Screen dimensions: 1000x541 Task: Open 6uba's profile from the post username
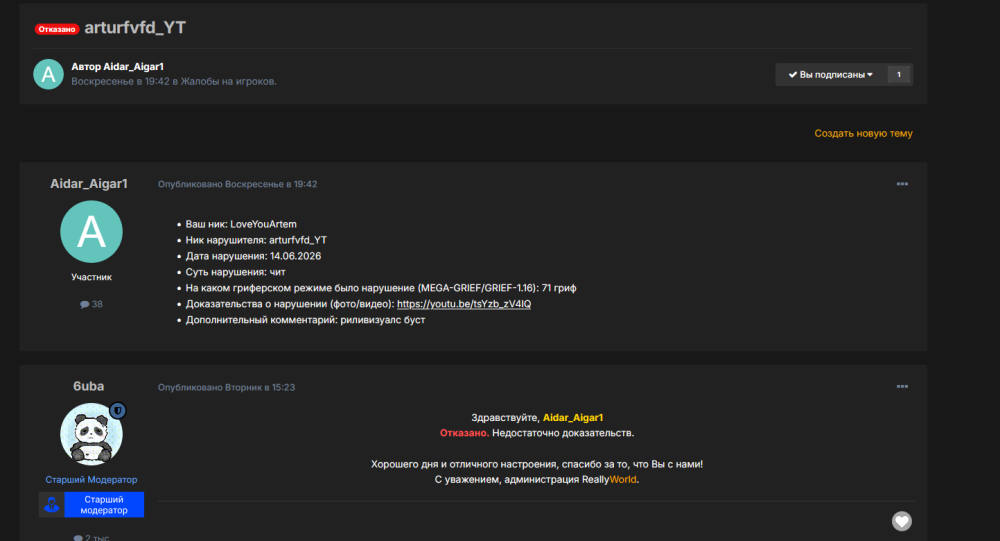[89, 386]
